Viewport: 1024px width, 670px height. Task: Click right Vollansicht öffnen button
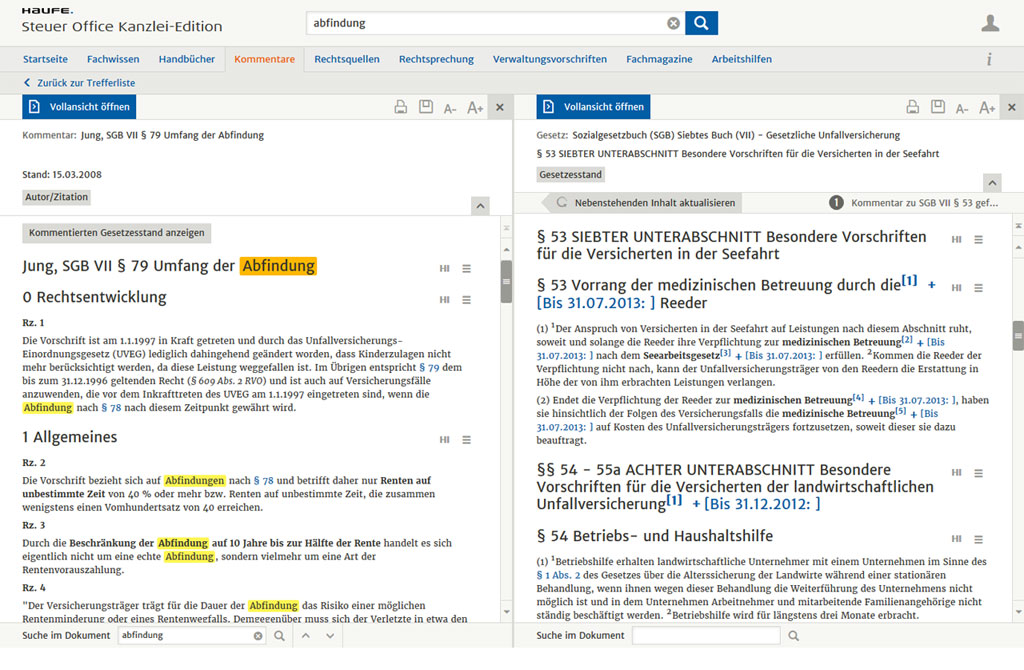point(593,107)
